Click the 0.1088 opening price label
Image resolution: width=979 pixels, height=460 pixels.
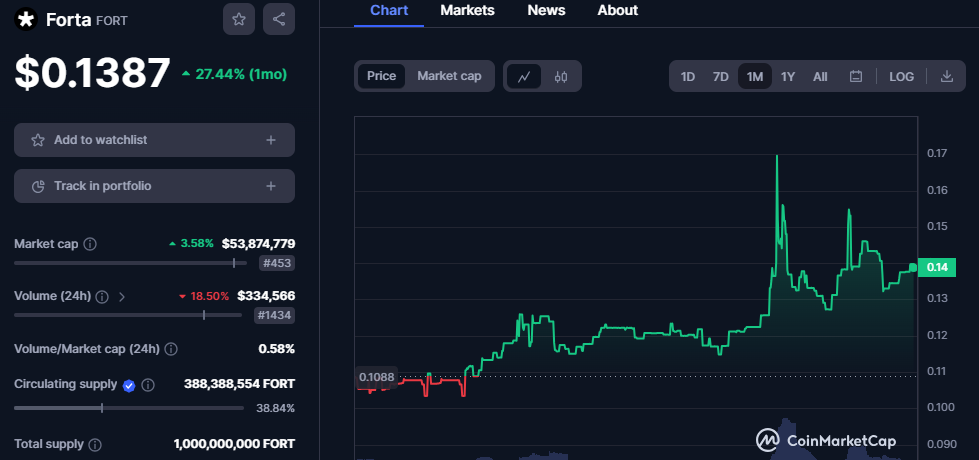pos(376,377)
